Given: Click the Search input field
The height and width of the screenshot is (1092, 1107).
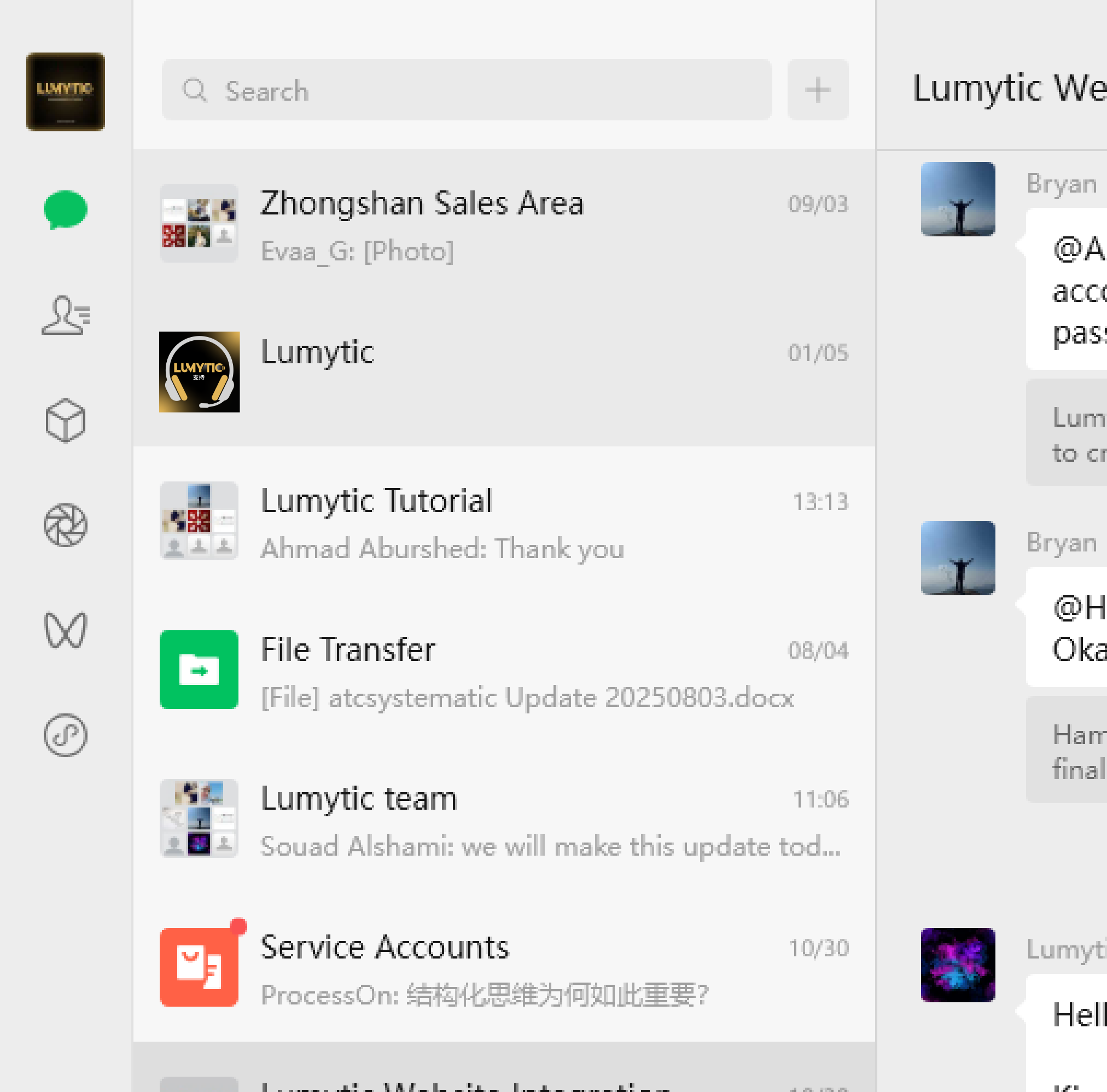Looking at the screenshot, I should 467,90.
